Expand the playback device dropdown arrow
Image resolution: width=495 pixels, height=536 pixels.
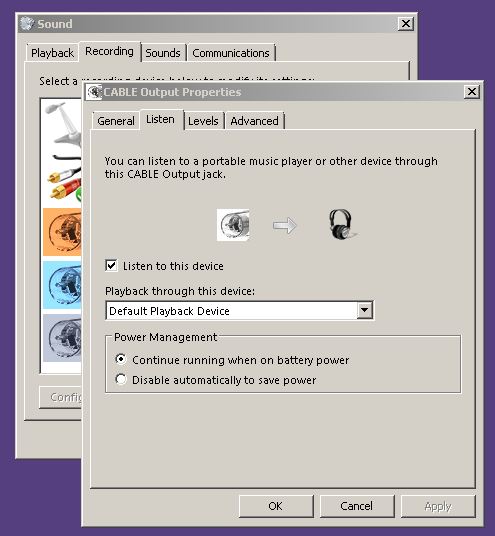point(364,310)
